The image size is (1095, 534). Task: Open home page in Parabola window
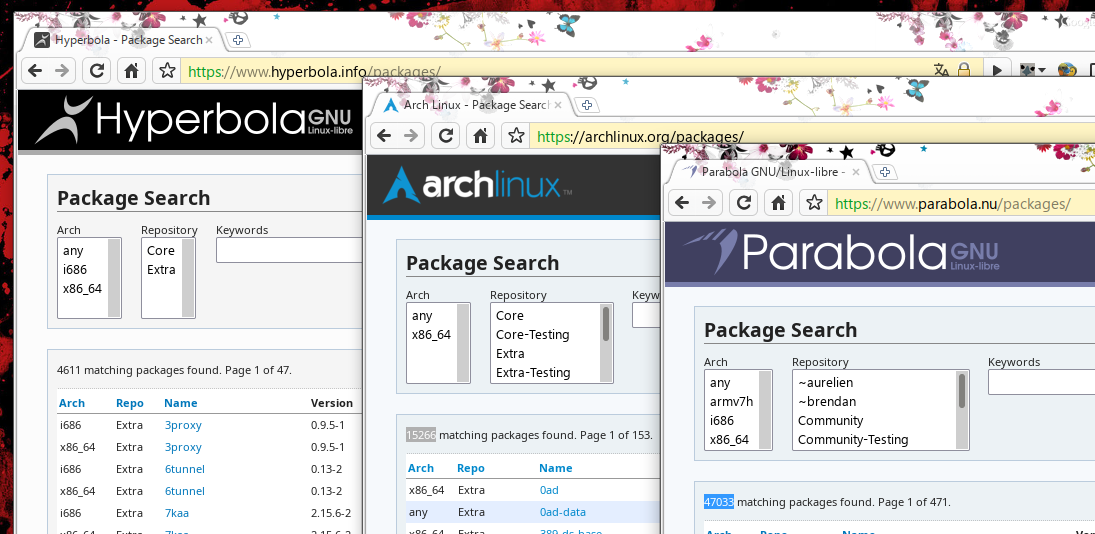779,202
